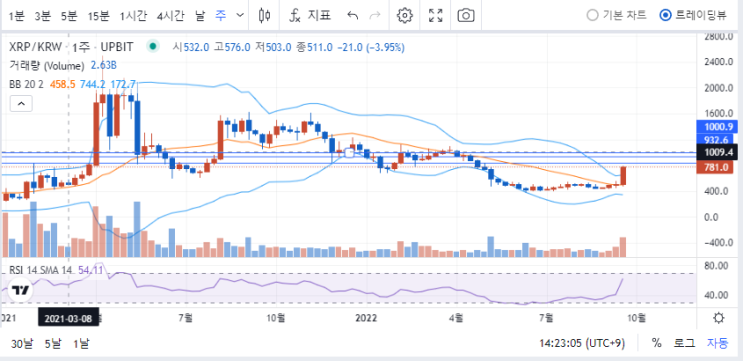Click the 2022 time axis label

(x=365, y=318)
